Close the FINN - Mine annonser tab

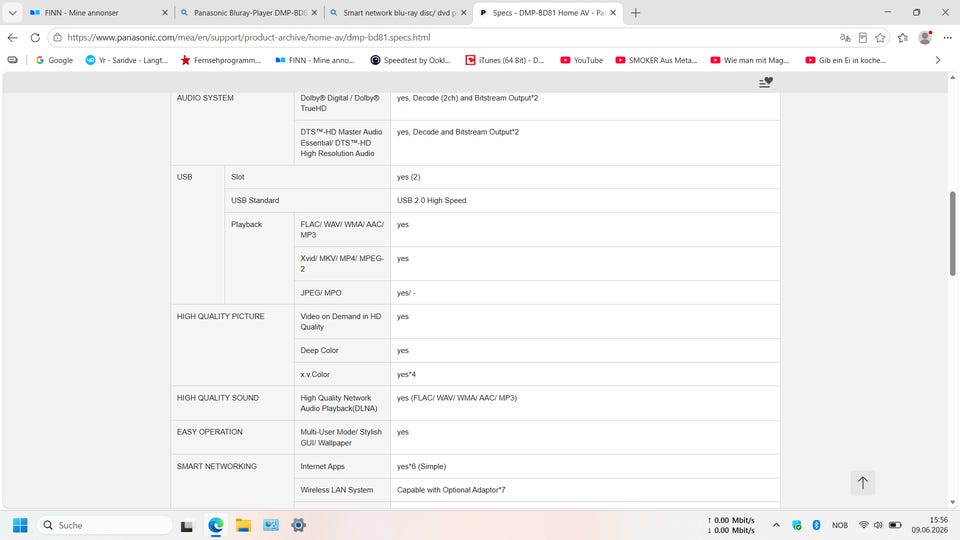(x=165, y=12)
